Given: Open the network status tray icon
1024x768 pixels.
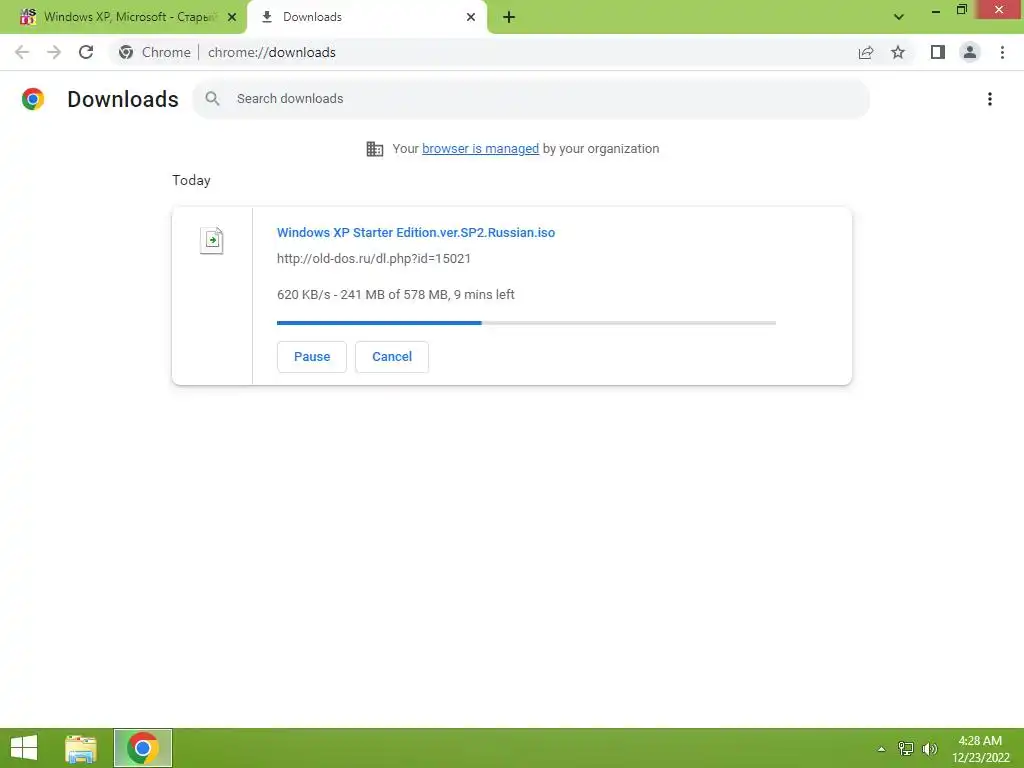Looking at the screenshot, I should (906, 749).
